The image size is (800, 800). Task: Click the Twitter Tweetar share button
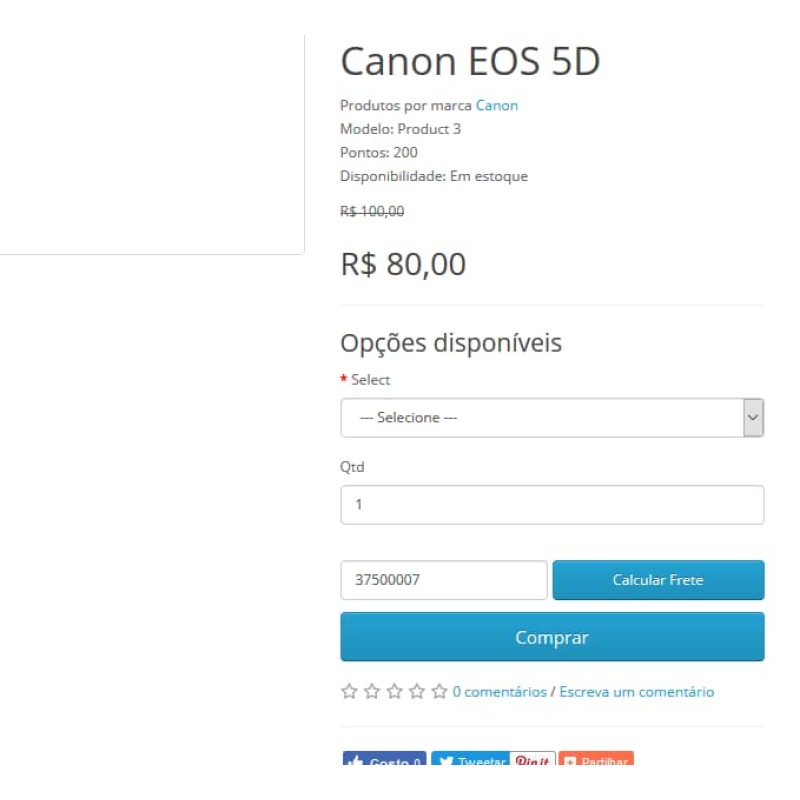(x=470, y=758)
